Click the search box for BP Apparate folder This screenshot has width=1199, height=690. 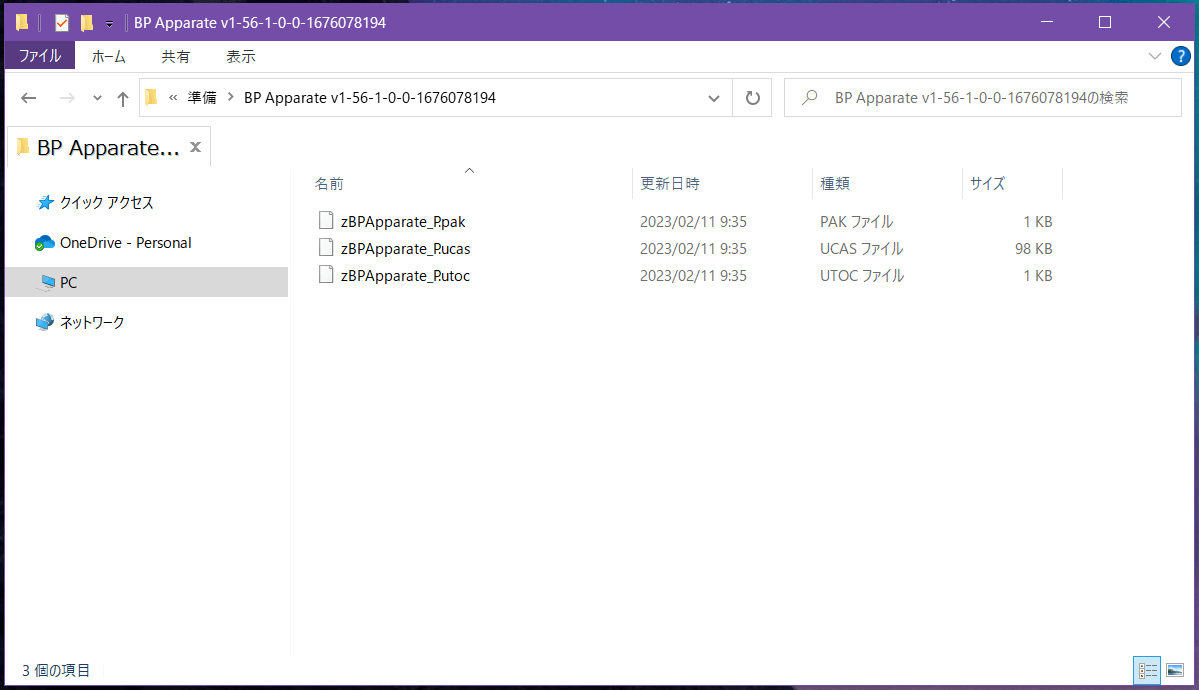pyautogui.click(x=982, y=98)
